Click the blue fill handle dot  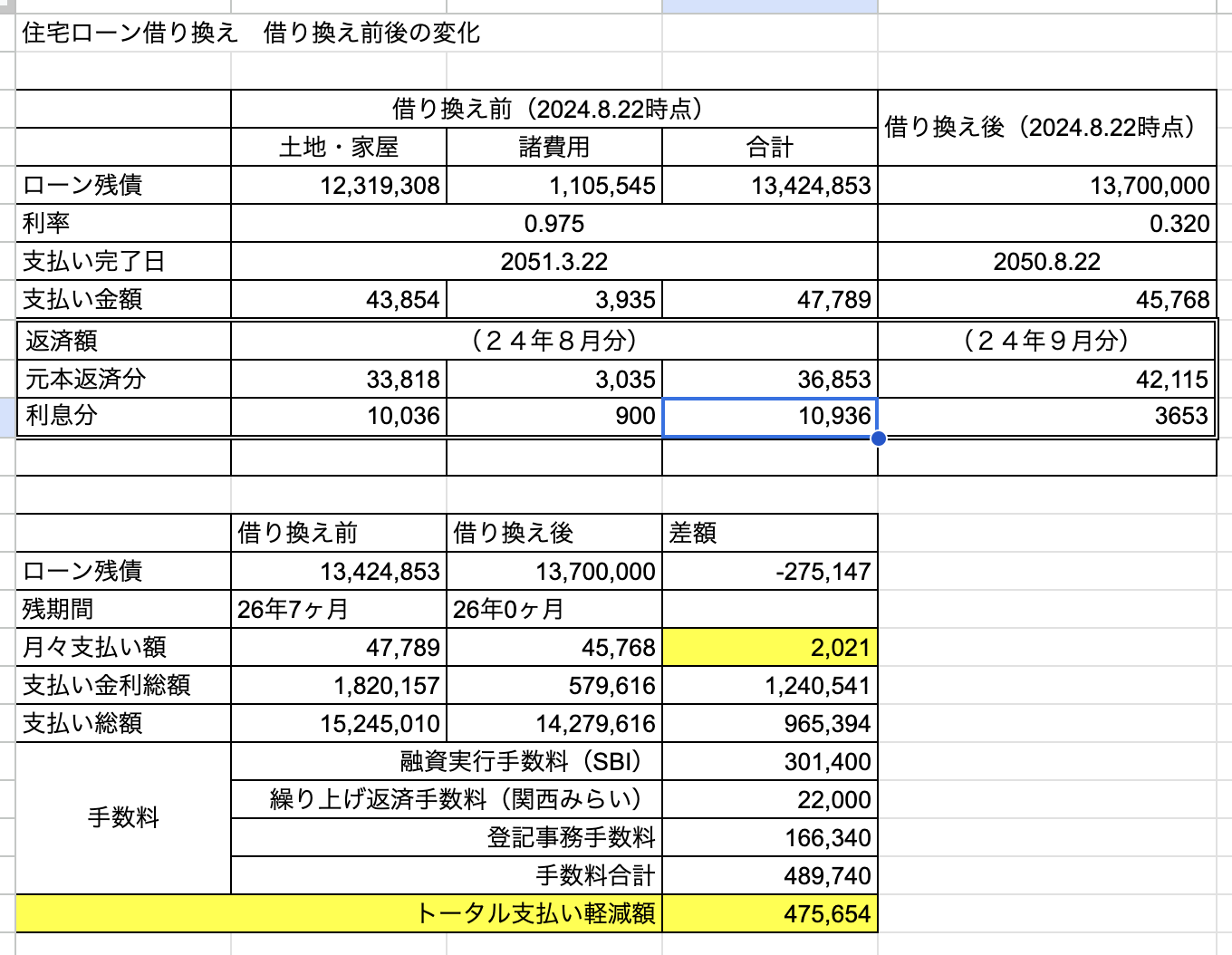(878, 439)
